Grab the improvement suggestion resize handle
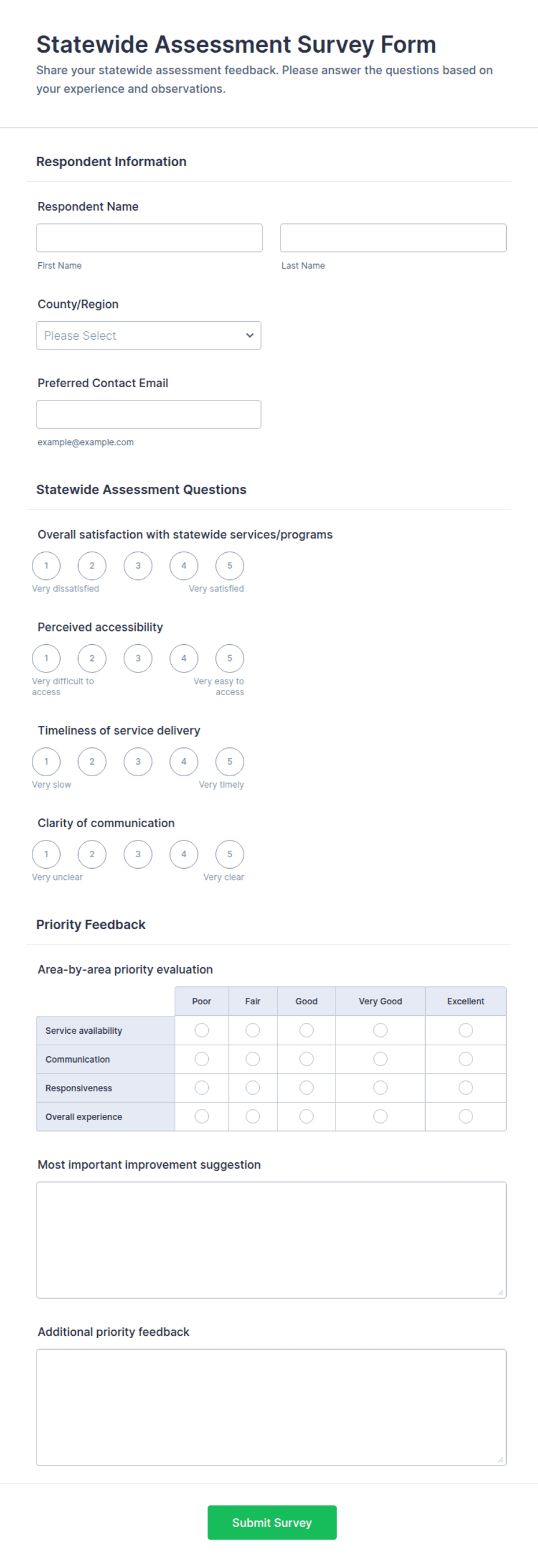The image size is (538, 1568). click(500, 1292)
